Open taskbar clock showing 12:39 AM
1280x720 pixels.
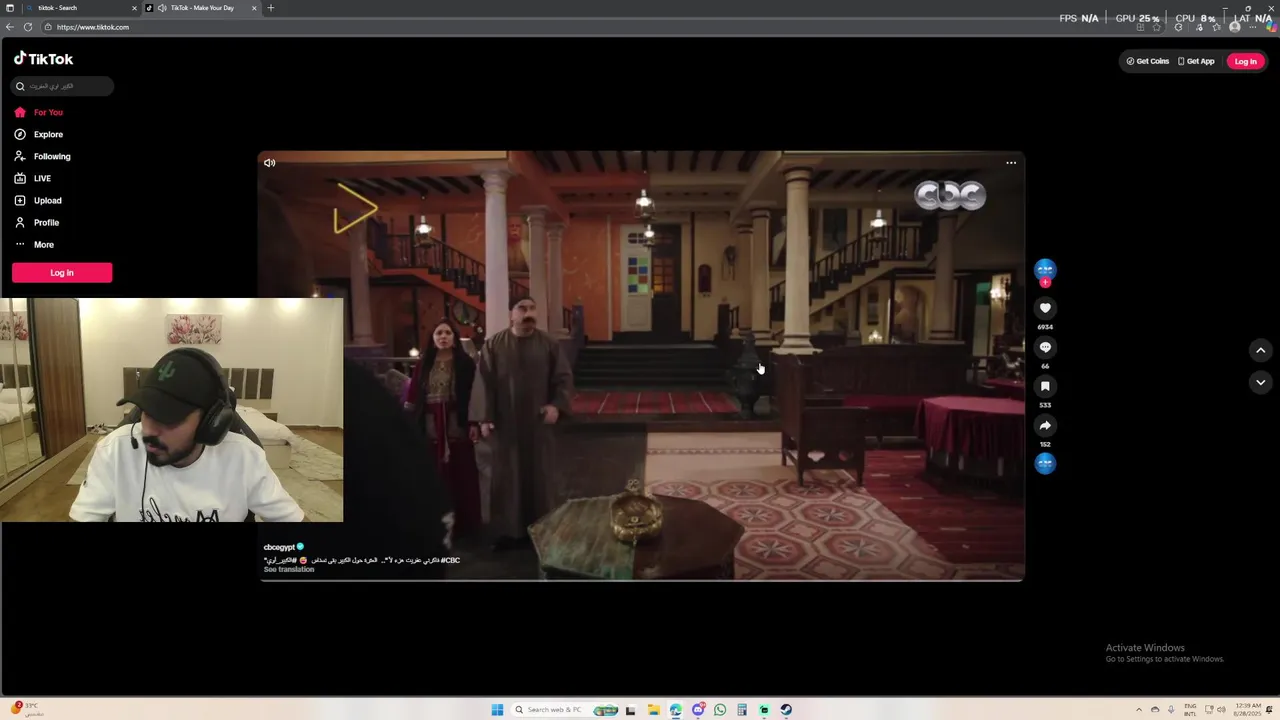(x=1248, y=710)
